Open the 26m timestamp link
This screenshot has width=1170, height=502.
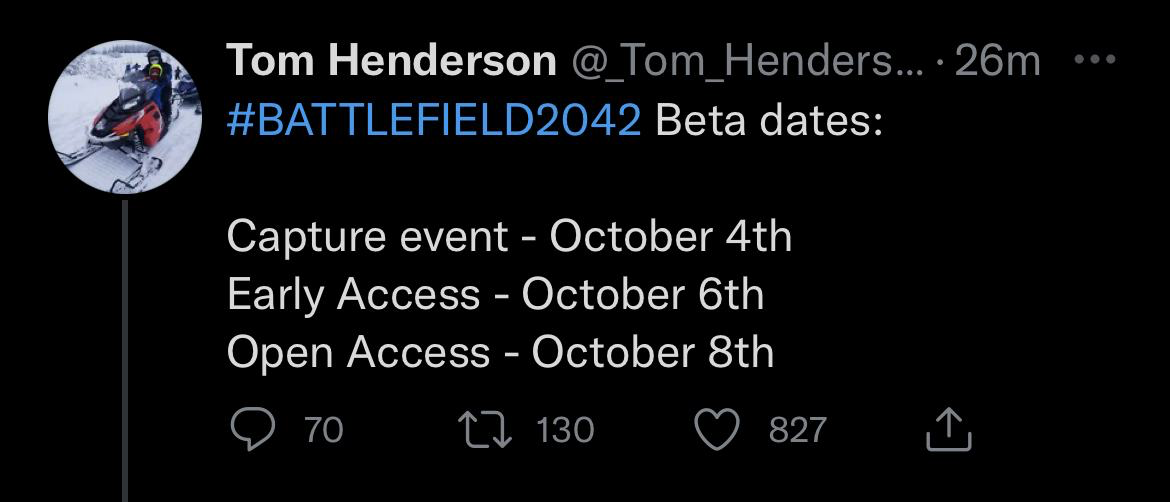point(997,62)
